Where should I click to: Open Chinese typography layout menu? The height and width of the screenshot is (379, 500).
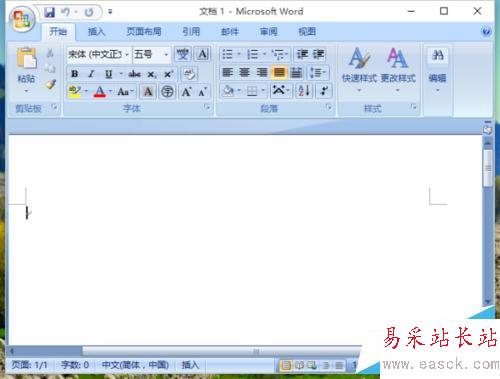point(281,91)
